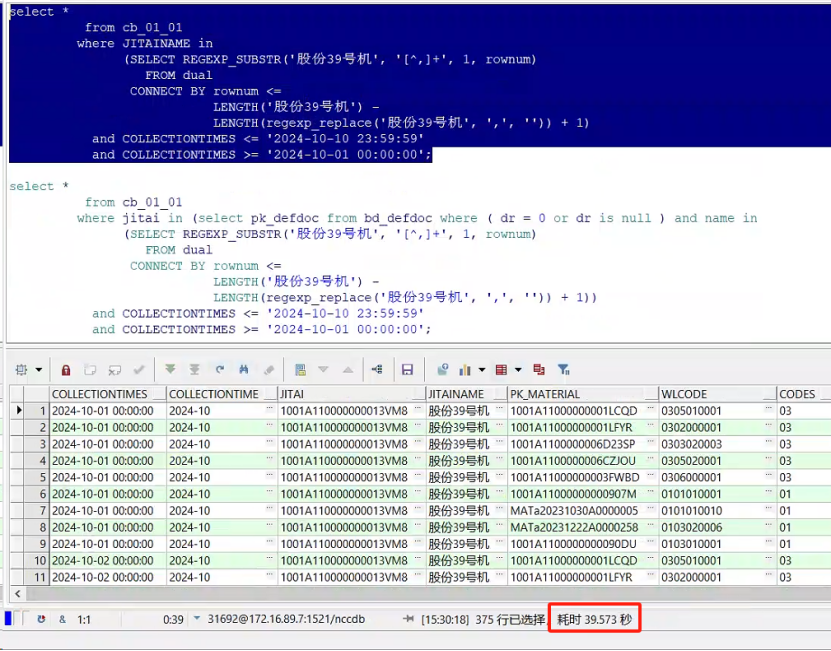Click the 'JITAINAME' keyword in first query
This screenshot has height=651, width=831.
(x=156, y=43)
